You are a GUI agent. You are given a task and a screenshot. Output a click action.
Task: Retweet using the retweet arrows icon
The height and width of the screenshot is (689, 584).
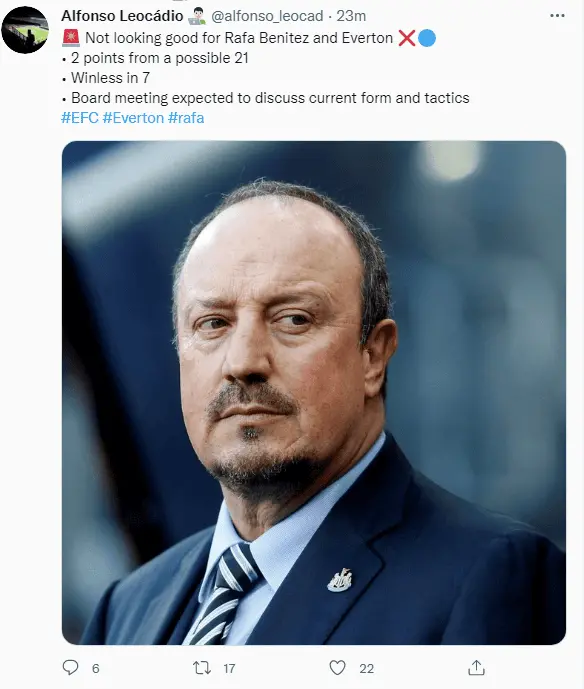pyautogui.click(x=202, y=668)
